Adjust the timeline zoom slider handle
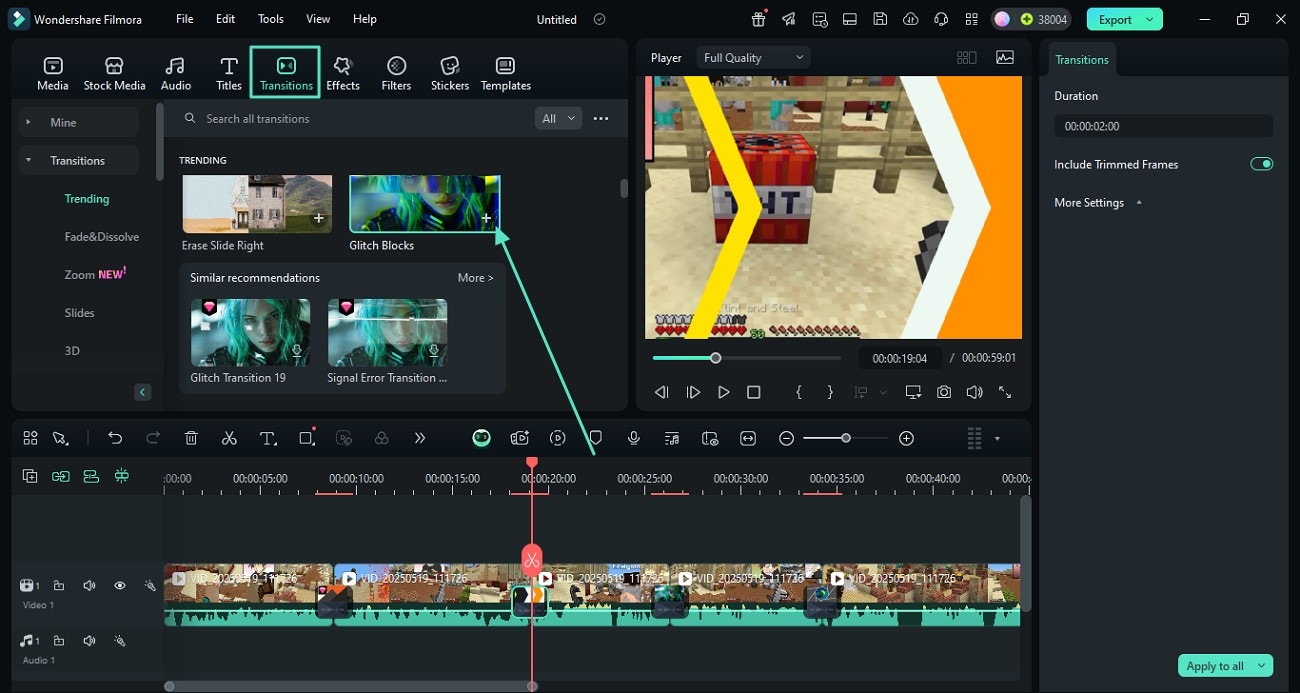 (846, 438)
